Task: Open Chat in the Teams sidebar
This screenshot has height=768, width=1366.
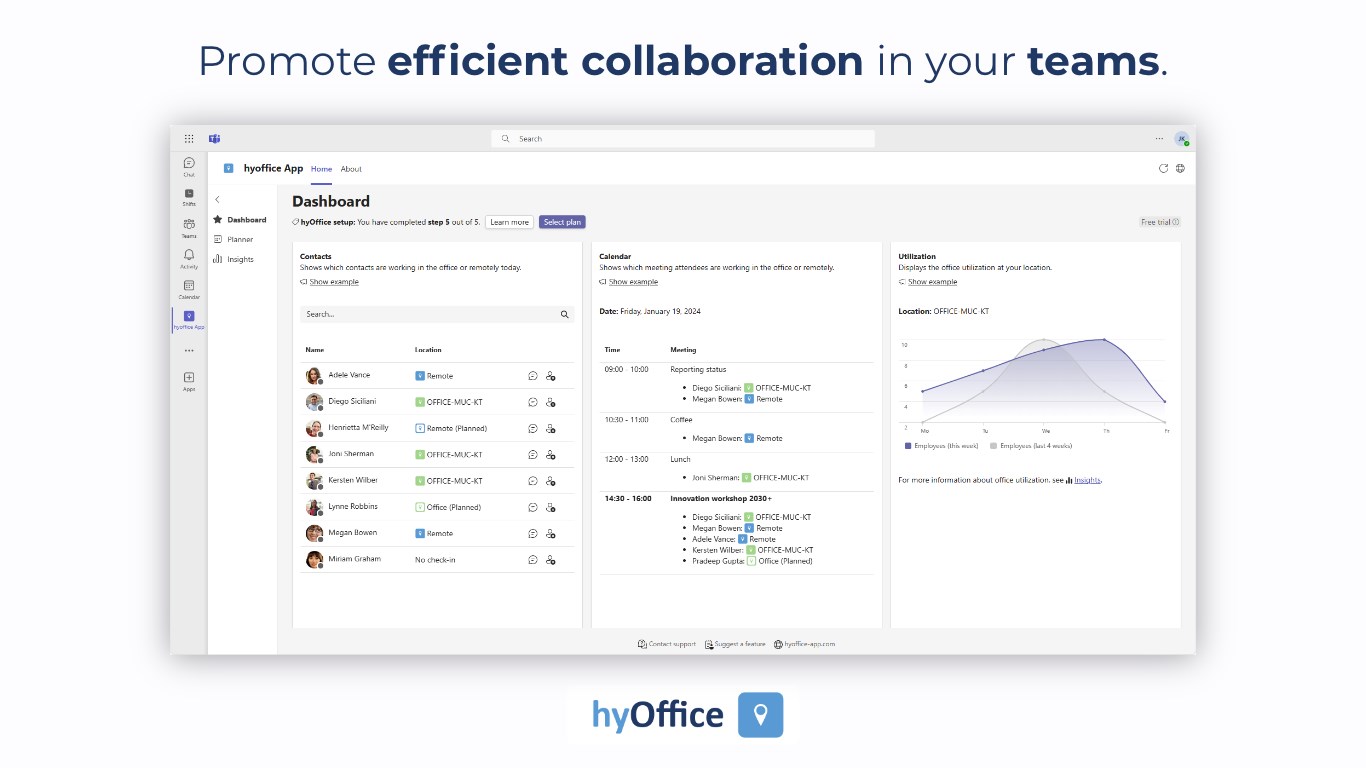Action: 189,166
